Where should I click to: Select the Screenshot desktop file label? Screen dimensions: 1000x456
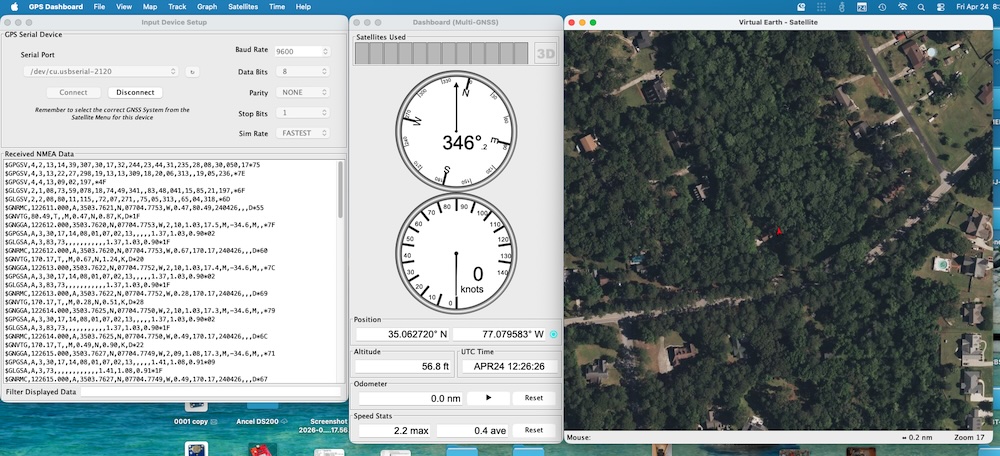[x=325, y=425]
